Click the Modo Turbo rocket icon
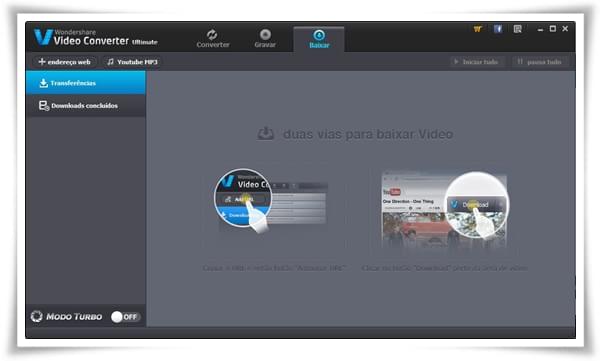This screenshot has height=361, width=600. point(37,316)
